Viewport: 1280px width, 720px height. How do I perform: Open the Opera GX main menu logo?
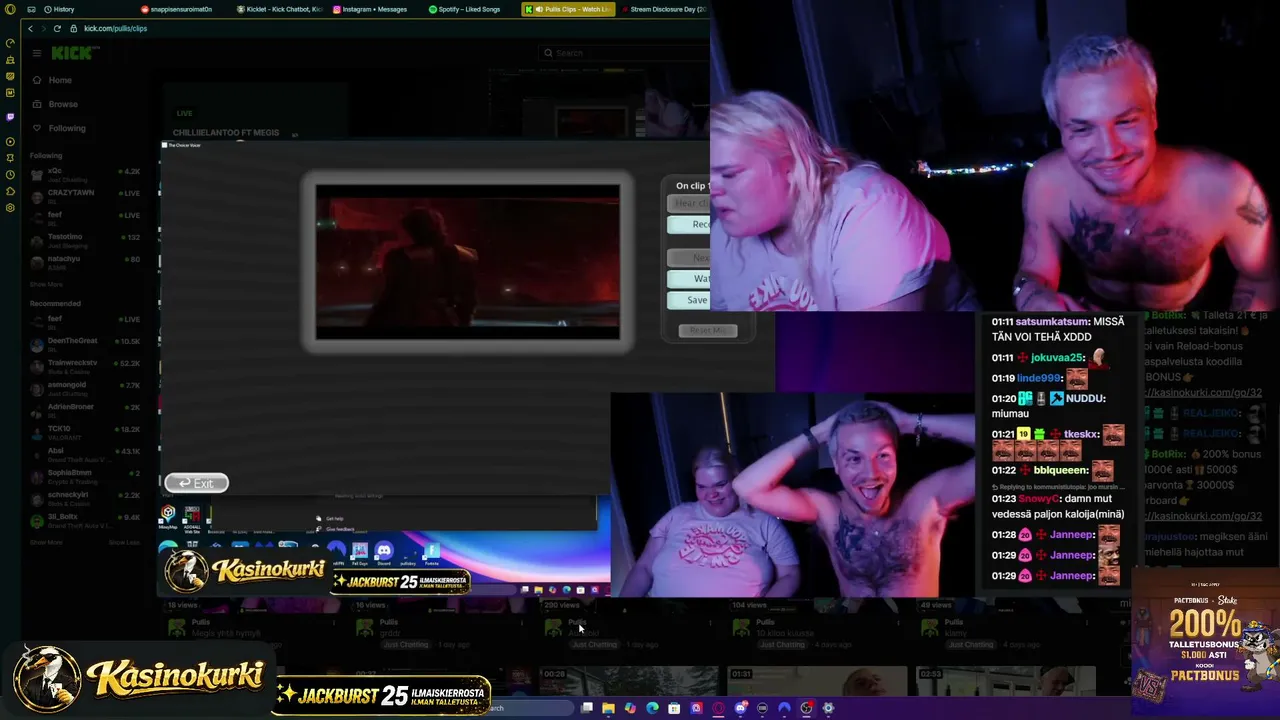(10, 9)
